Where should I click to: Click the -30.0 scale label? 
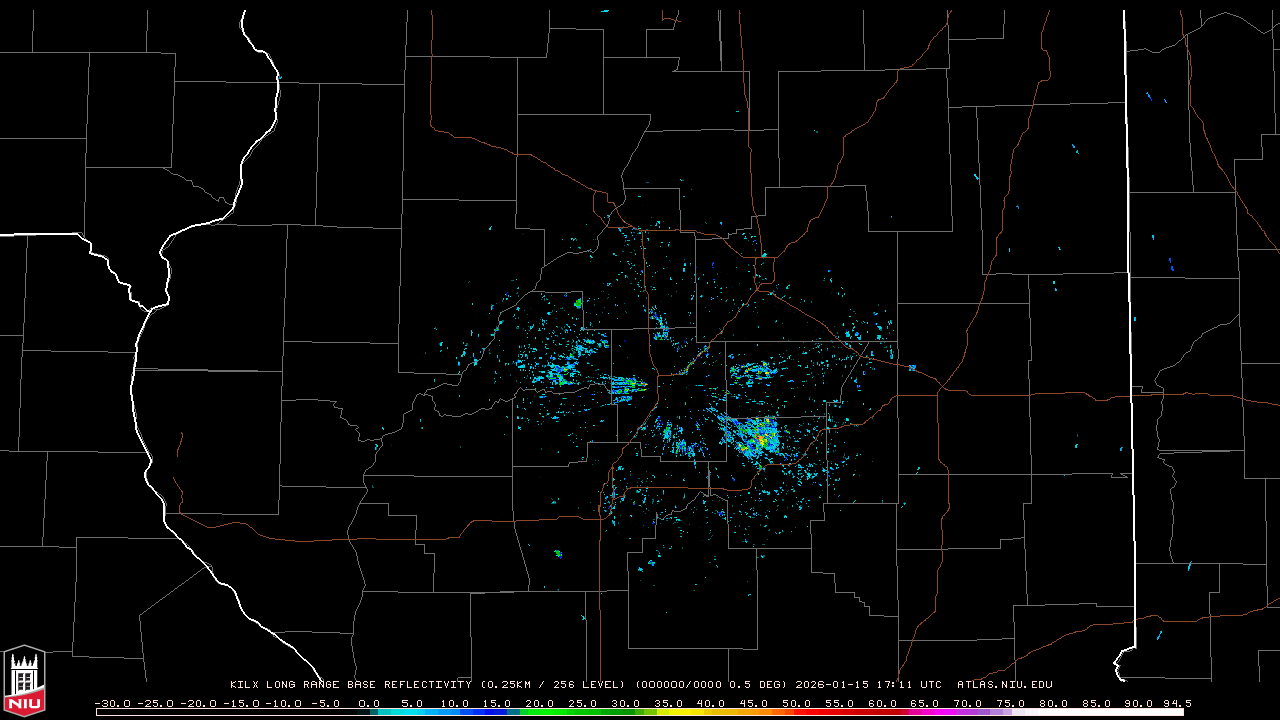[x=114, y=703]
